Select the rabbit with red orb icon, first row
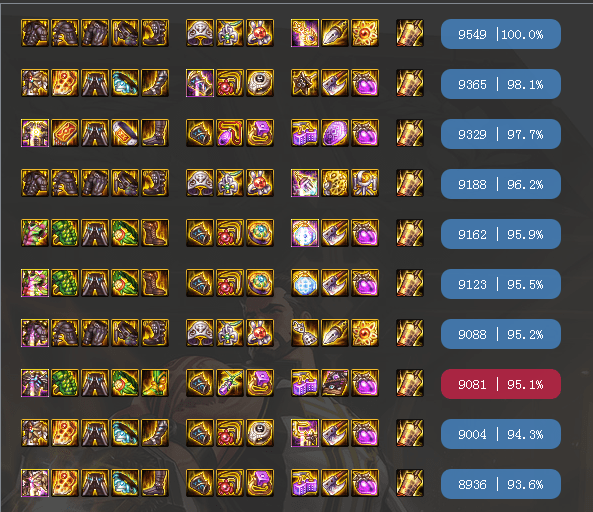The width and height of the screenshot is (593, 512). coord(260,33)
